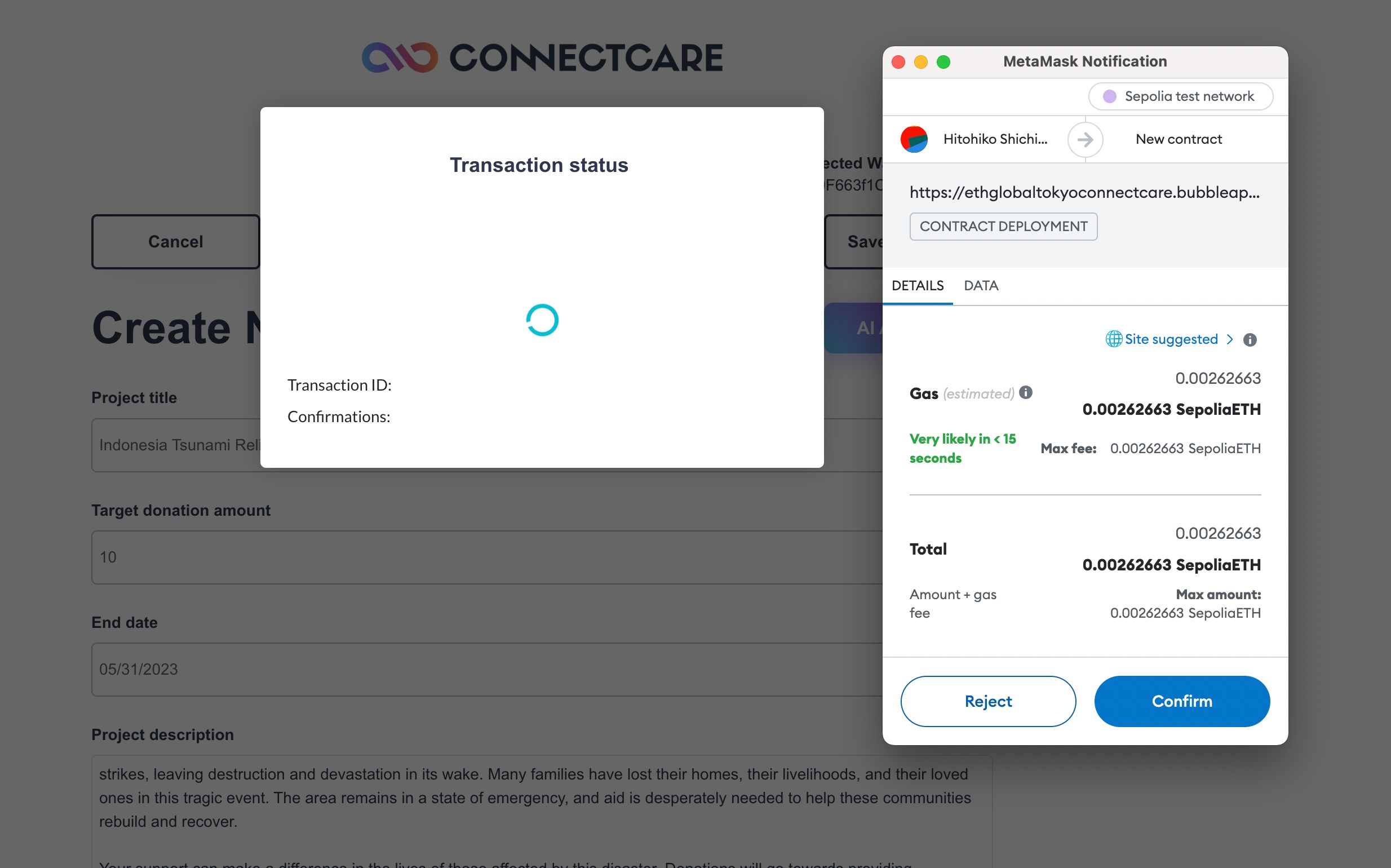Click the arrow icon between wallet addresses
The width and height of the screenshot is (1391, 868).
[x=1085, y=140]
